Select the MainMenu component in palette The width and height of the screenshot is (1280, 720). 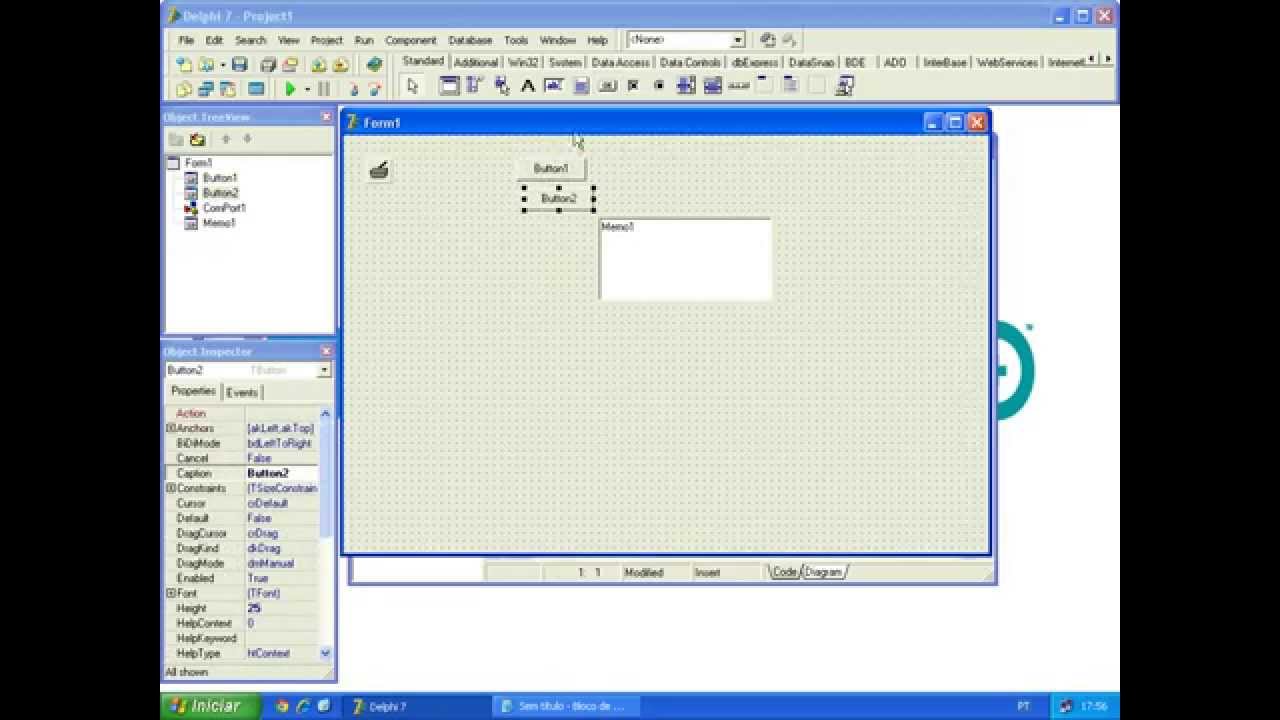point(475,86)
